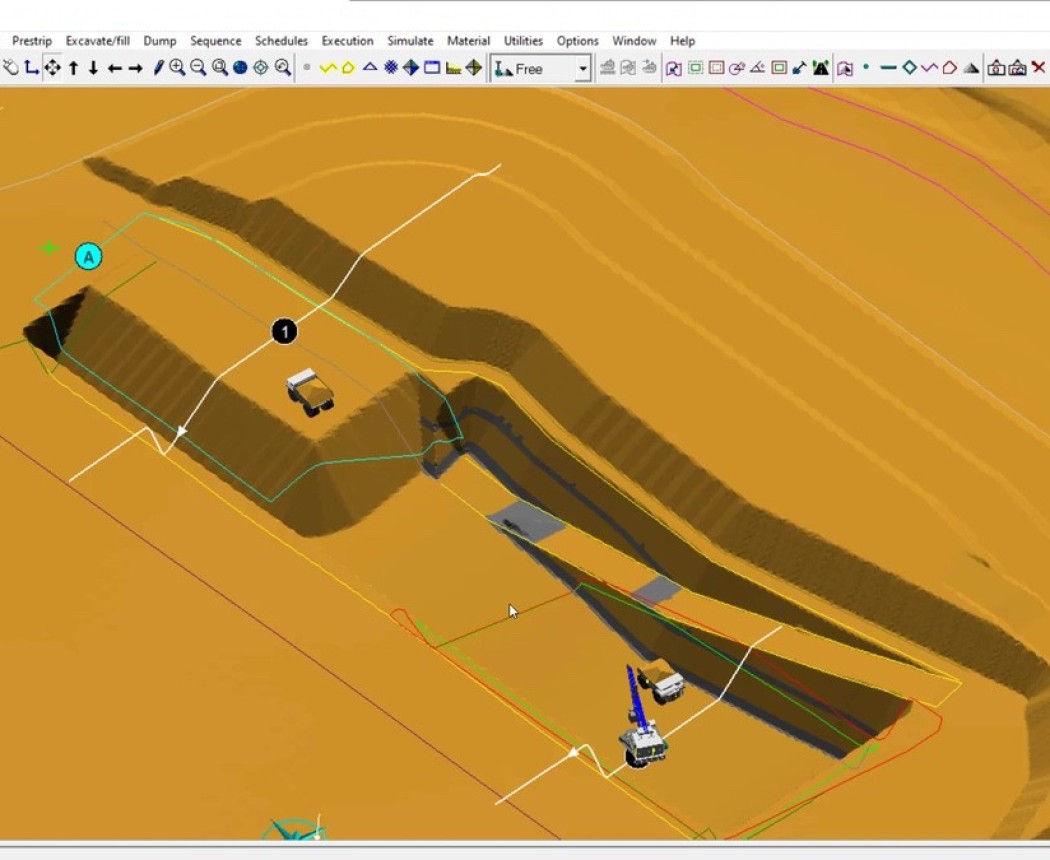Open the Sequence menu
1050x860 pixels.
[216, 41]
